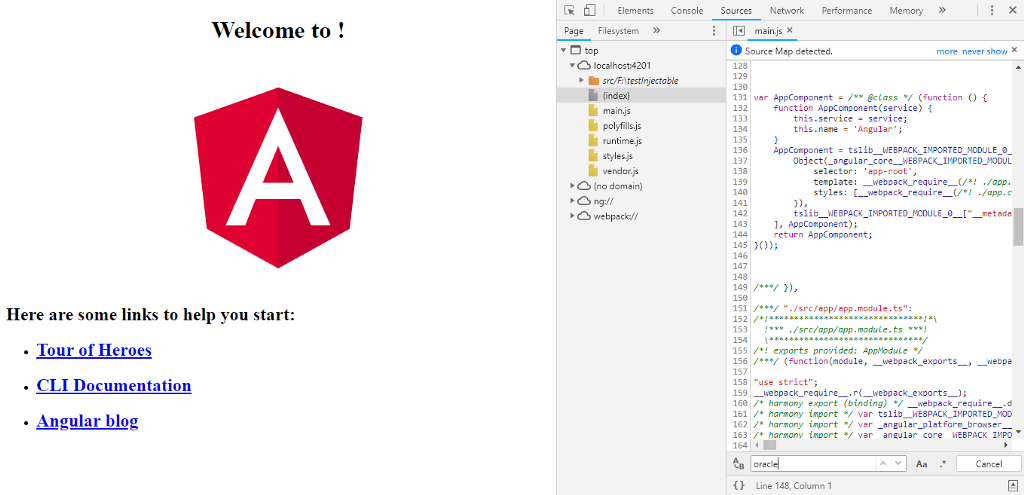Click the code editor's scroll-down arrow
Viewport: 1024px width, 495px height.
[1018, 431]
